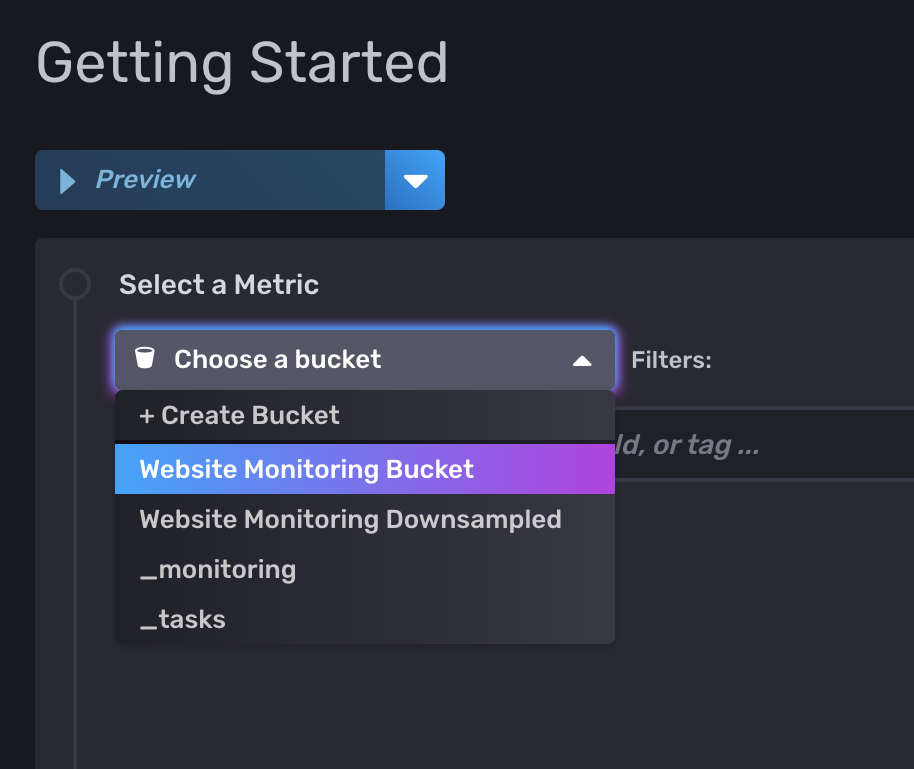
Task: Click the "Choose a bucket" dropdown text
Action: pos(277,360)
